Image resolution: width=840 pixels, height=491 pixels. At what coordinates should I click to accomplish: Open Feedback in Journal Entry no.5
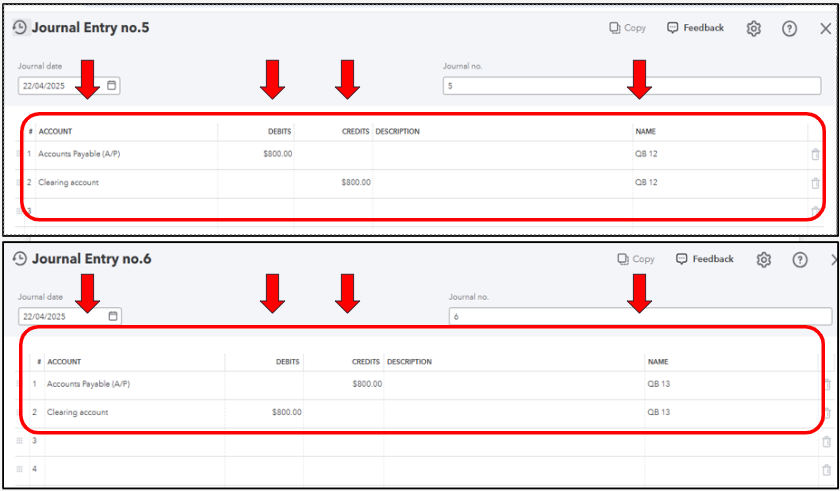click(x=695, y=28)
